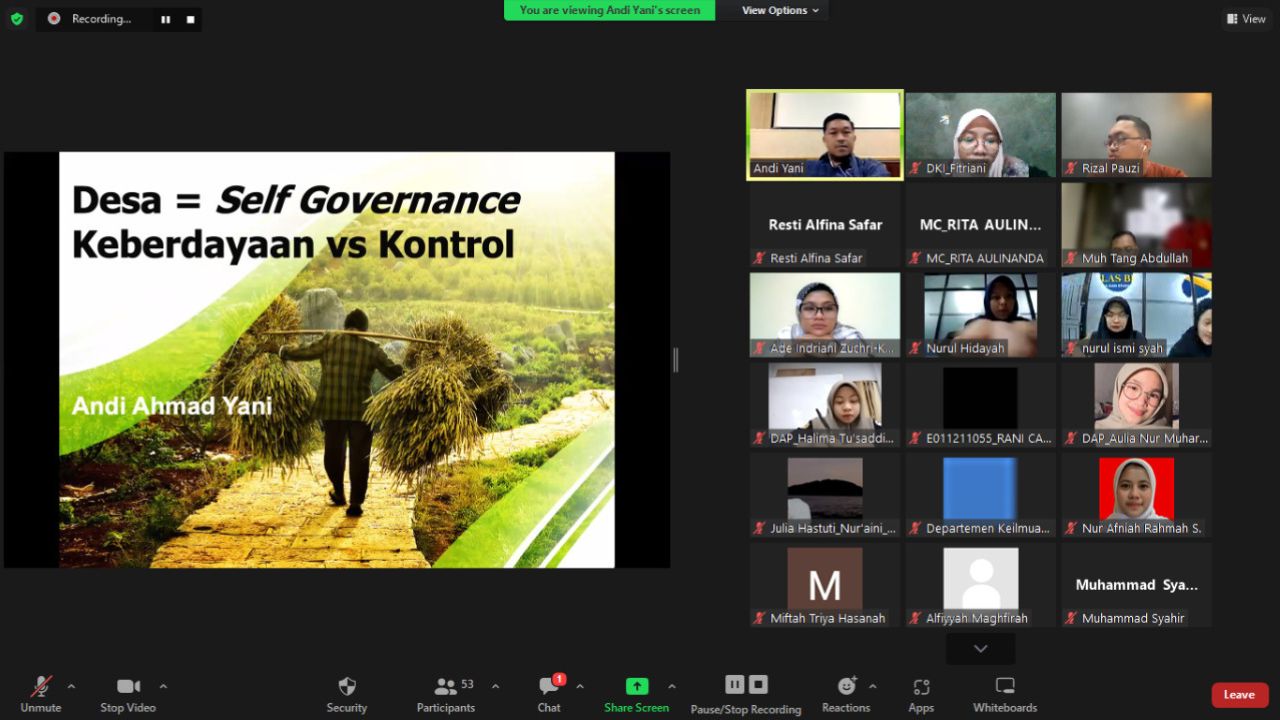Expand video options arrow beside Stop Video

click(163, 686)
